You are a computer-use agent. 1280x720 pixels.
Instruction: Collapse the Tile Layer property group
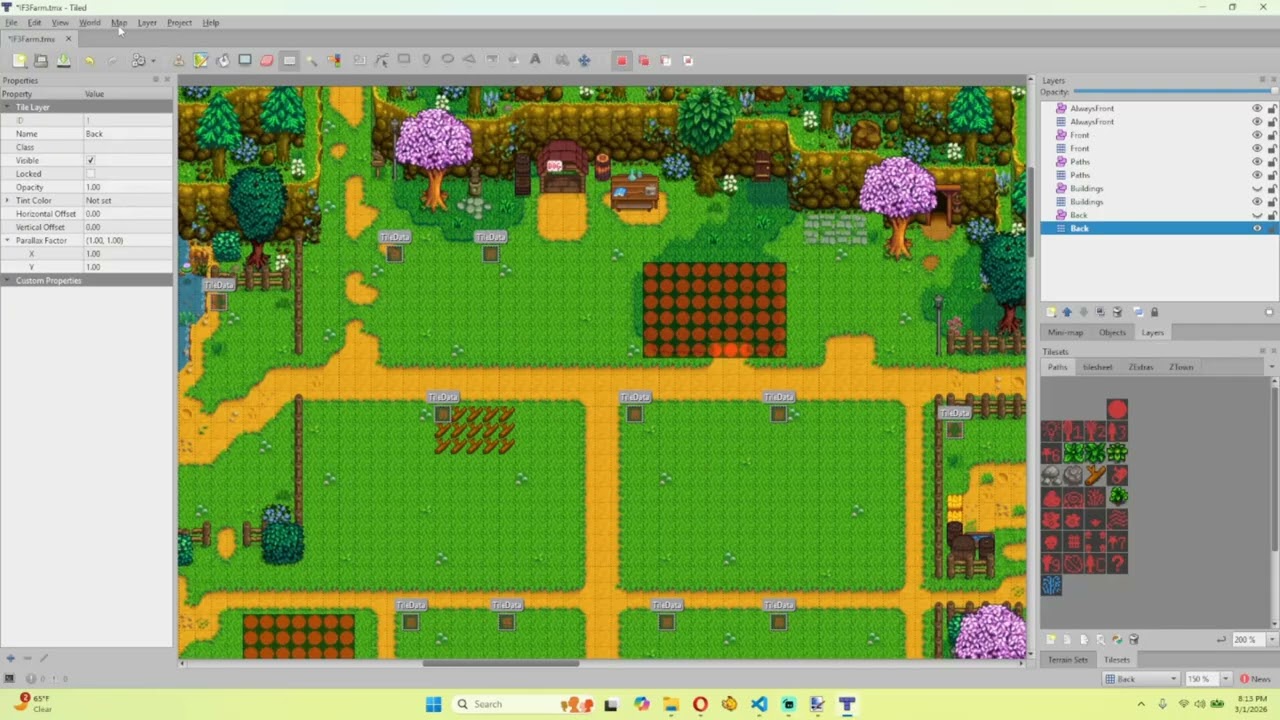point(7,107)
